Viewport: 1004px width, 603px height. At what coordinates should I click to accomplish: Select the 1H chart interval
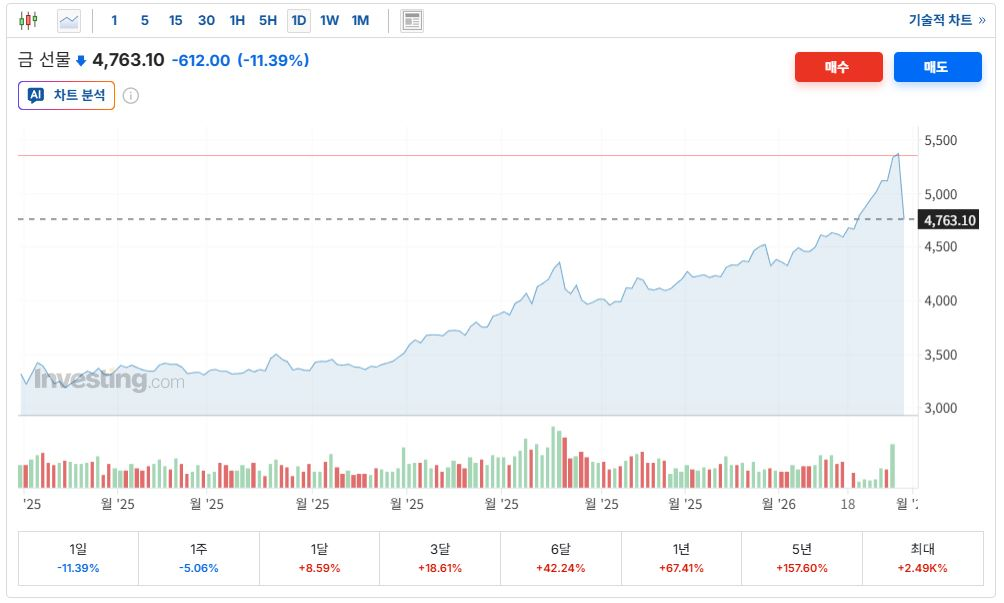coord(237,20)
